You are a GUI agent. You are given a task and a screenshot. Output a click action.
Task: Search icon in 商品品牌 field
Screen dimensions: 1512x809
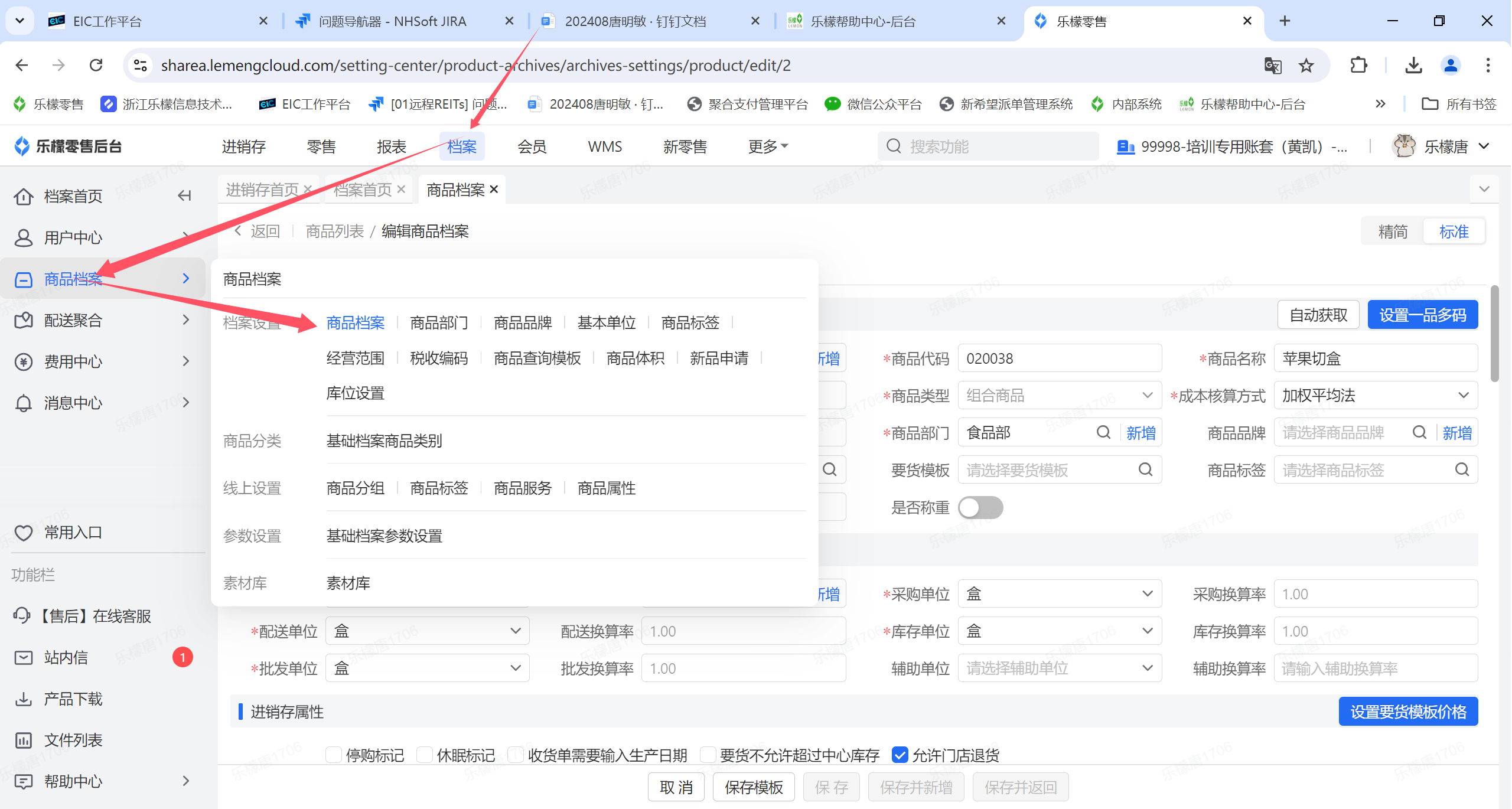click(x=1419, y=433)
